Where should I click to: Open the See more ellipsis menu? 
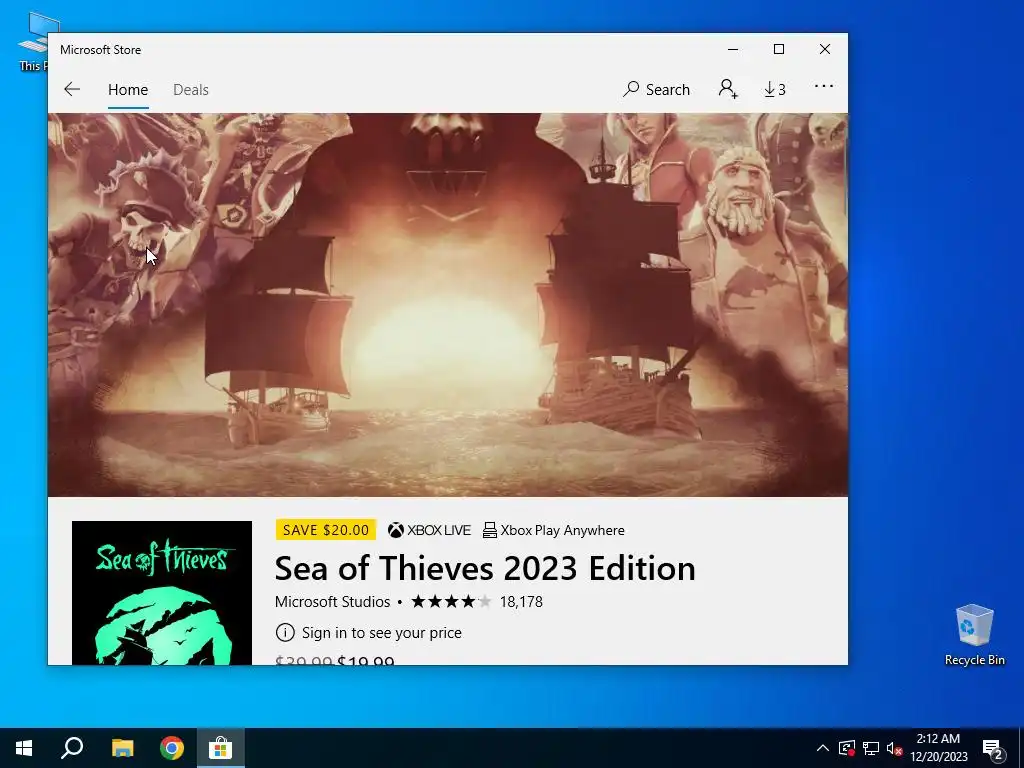click(824, 86)
